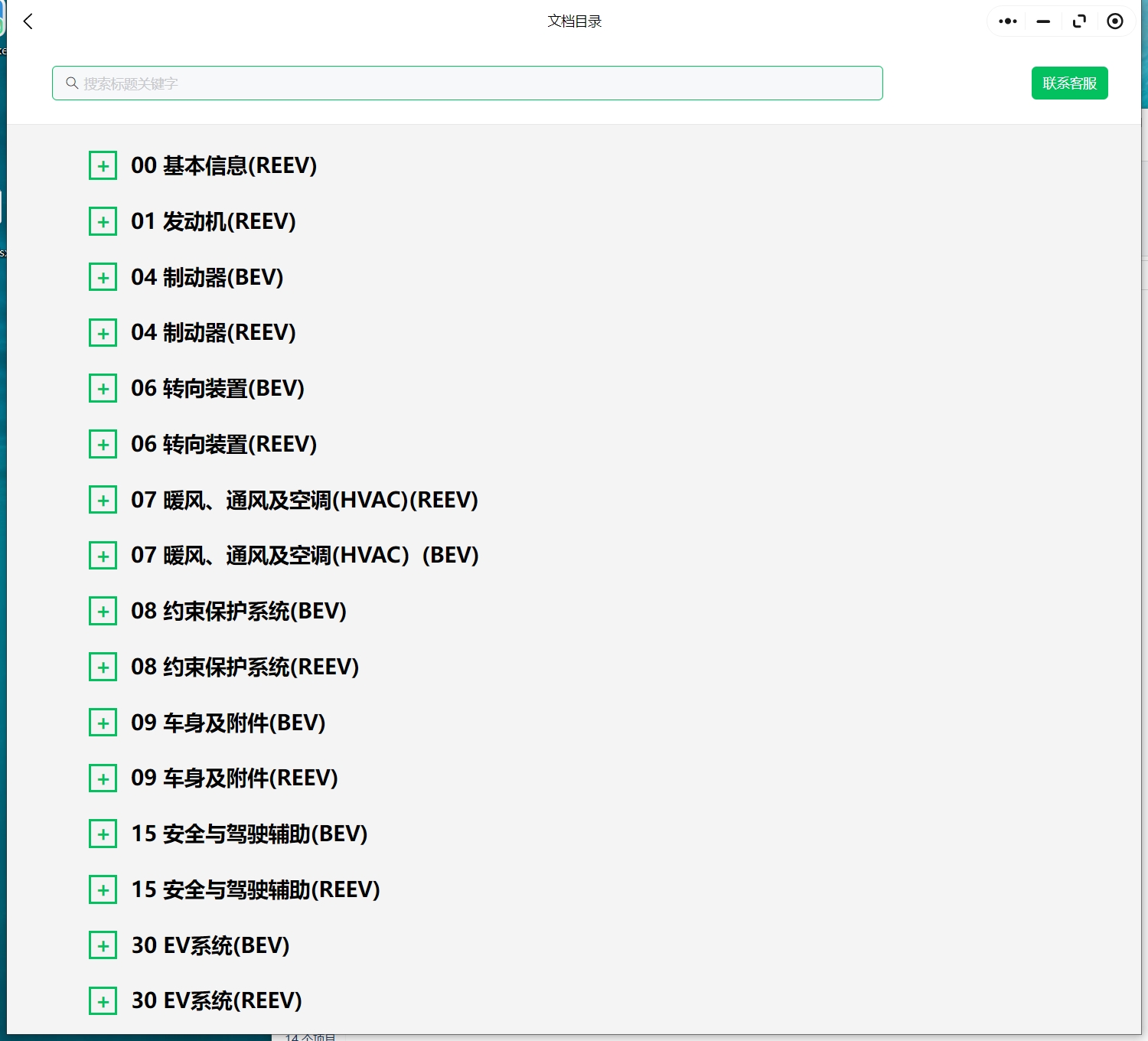Select the 30 EV系统(BEV) entry
Image resolution: width=1148 pixels, height=1041 pixels.
(210, 946)
